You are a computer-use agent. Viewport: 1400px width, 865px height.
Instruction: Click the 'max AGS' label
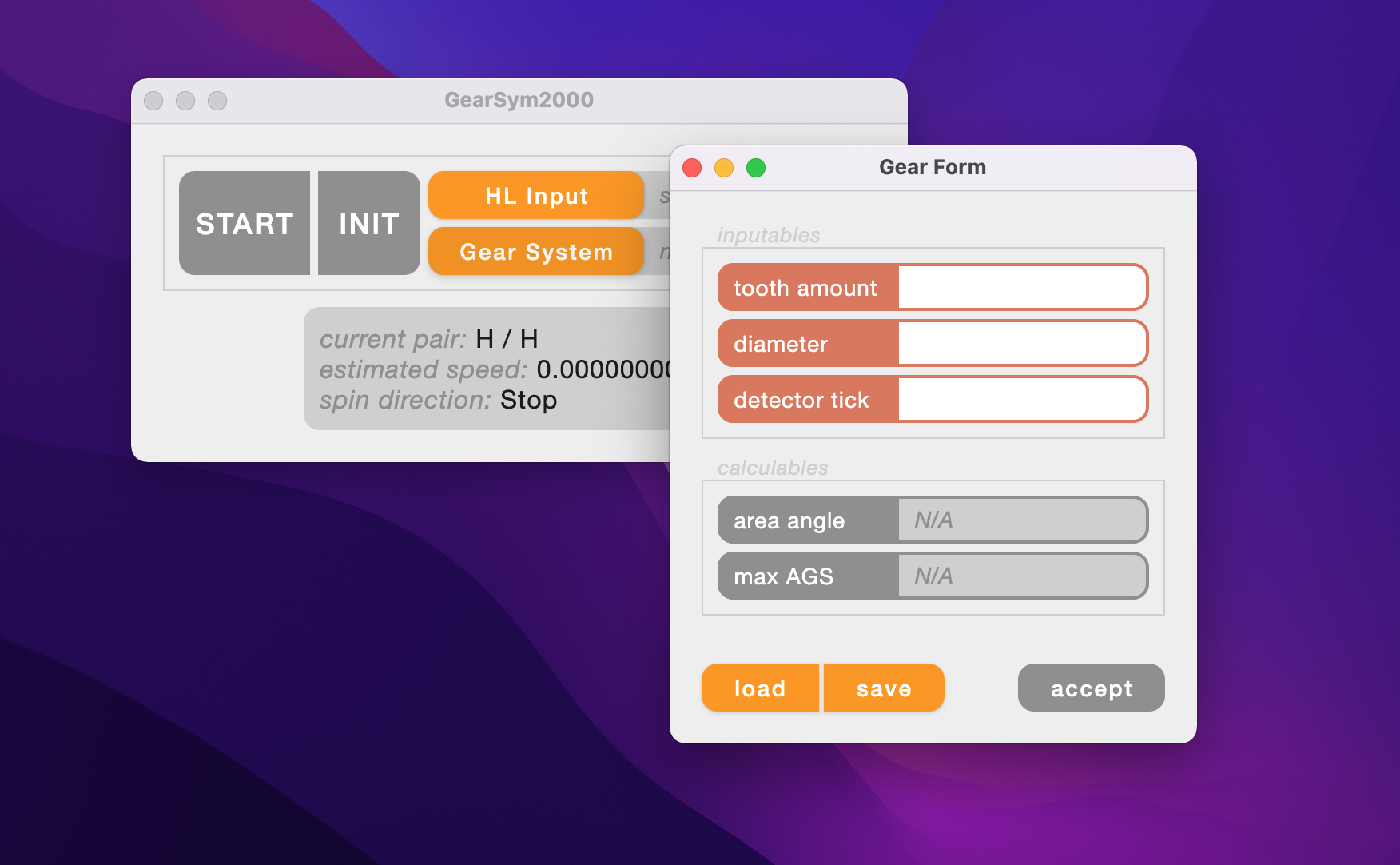[x=783, y=576]
